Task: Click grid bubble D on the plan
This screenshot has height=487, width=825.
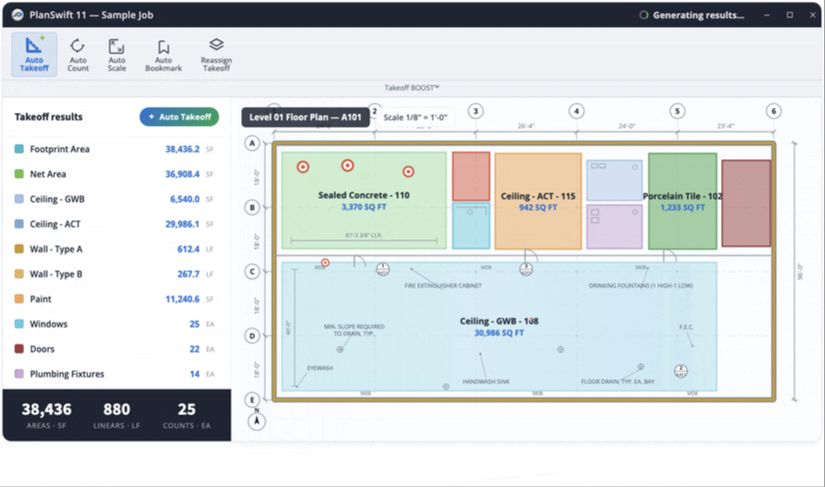Action: click(x=253, y=336)
